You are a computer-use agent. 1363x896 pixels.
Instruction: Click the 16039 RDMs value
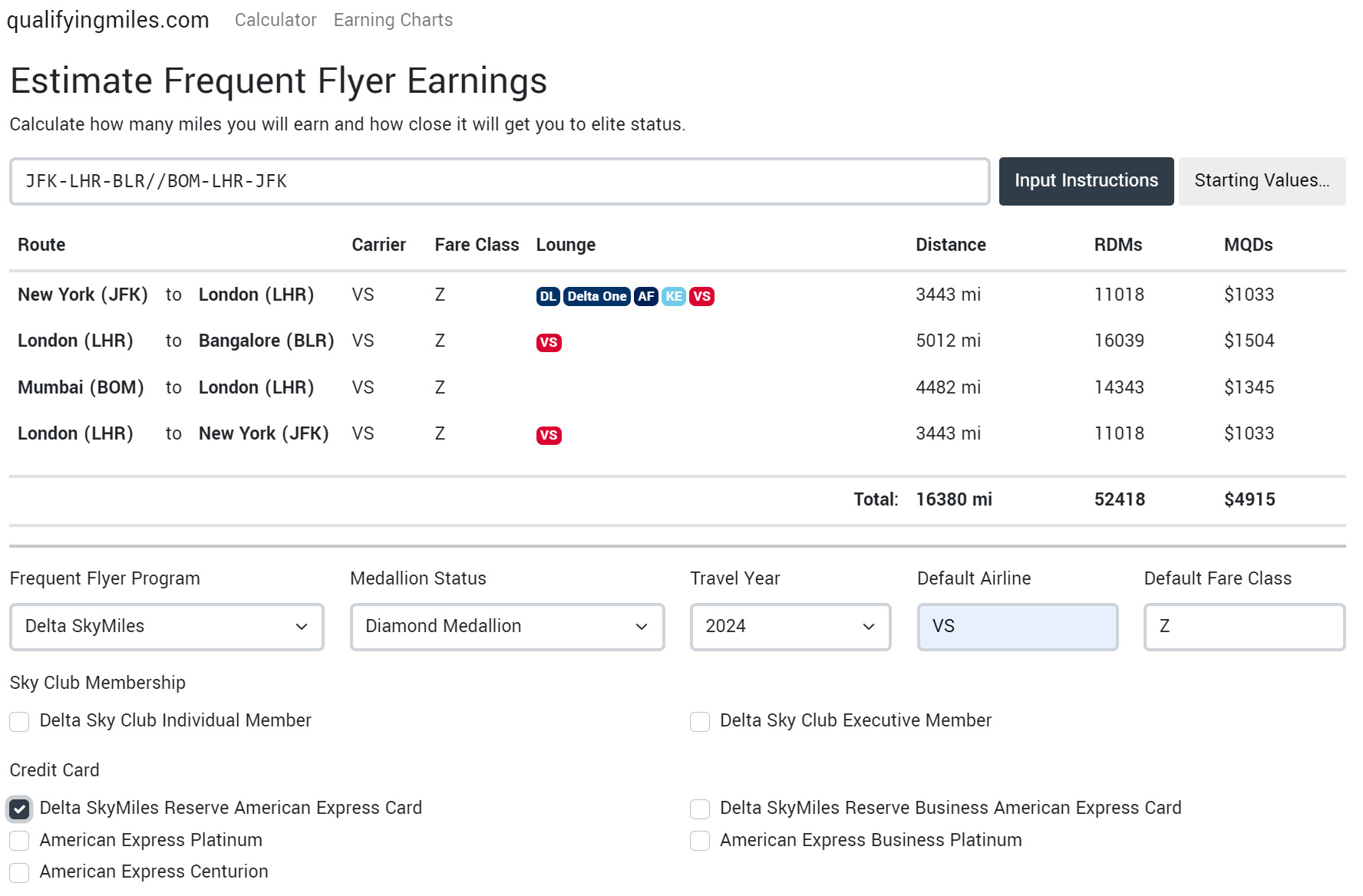[x=1119, y=341]
